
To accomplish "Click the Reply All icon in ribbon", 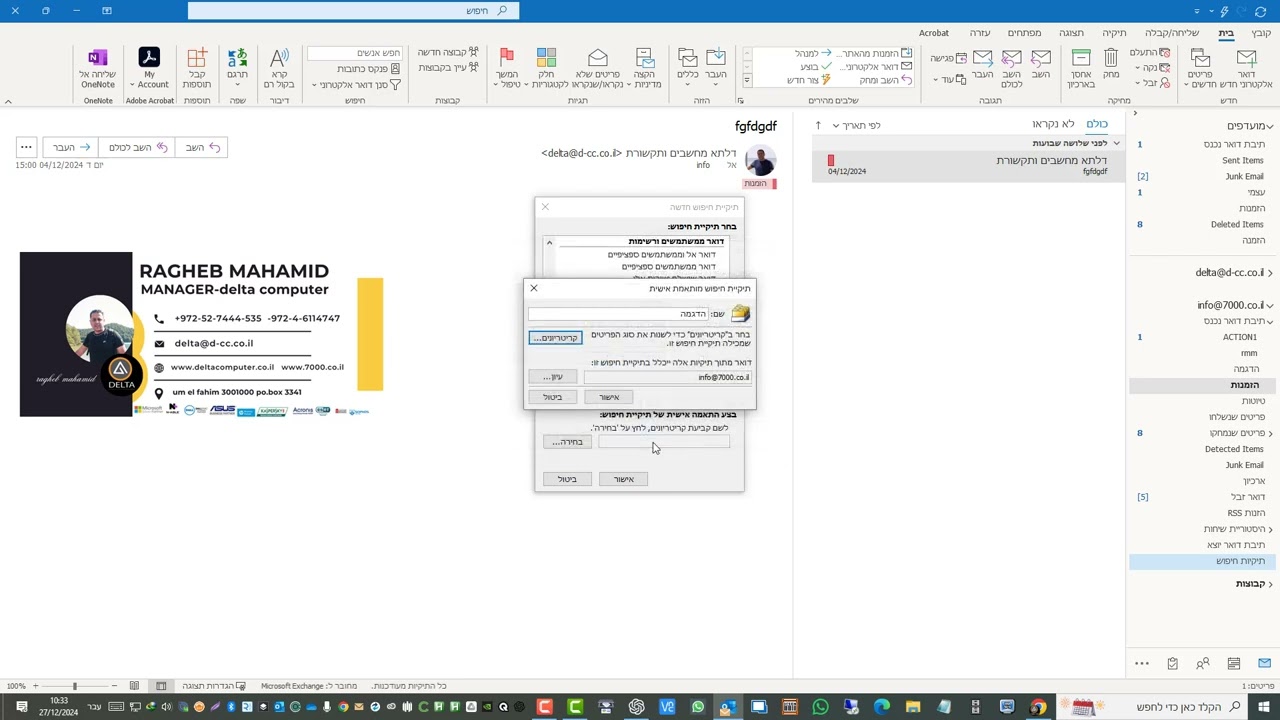I will (1011, 58).
